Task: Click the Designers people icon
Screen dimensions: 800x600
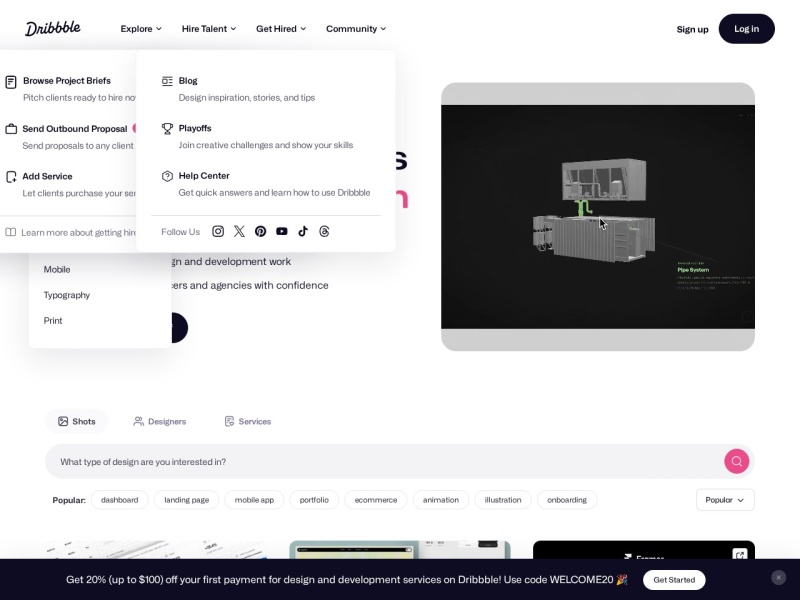Action: [138, 421]
